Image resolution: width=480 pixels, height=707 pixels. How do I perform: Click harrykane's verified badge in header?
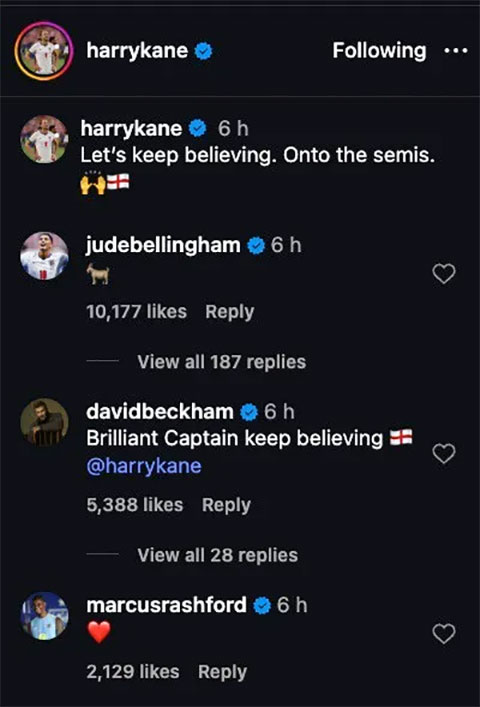point(203,51)
